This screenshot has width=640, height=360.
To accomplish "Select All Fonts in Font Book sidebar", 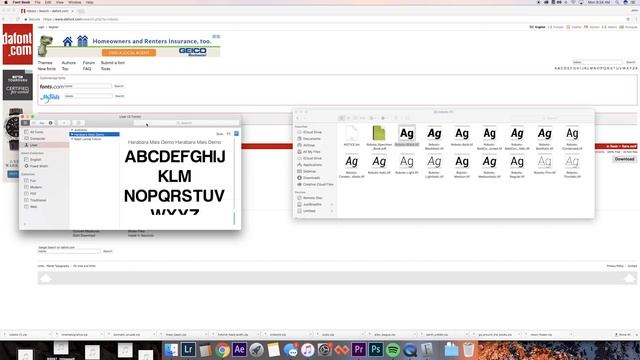I will [36, 132].
